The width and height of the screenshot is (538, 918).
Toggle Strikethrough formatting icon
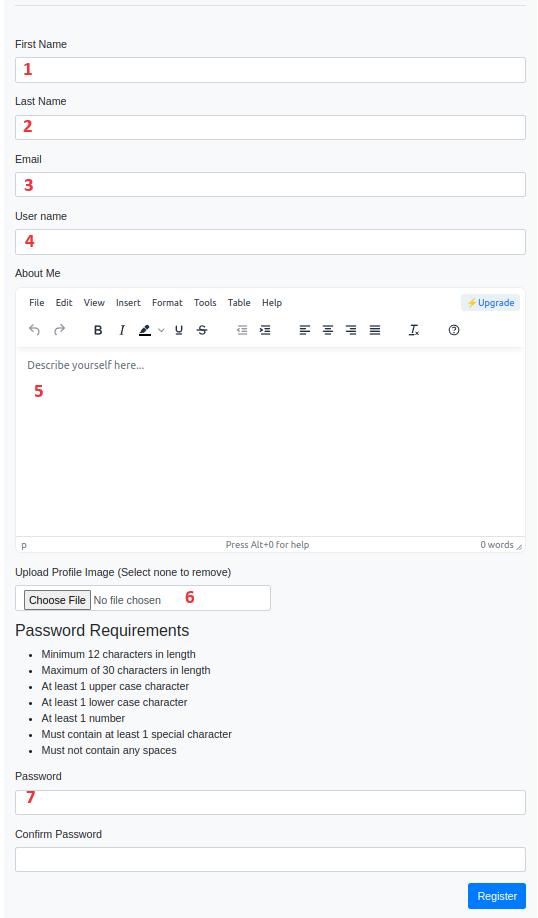pos(202,330)
